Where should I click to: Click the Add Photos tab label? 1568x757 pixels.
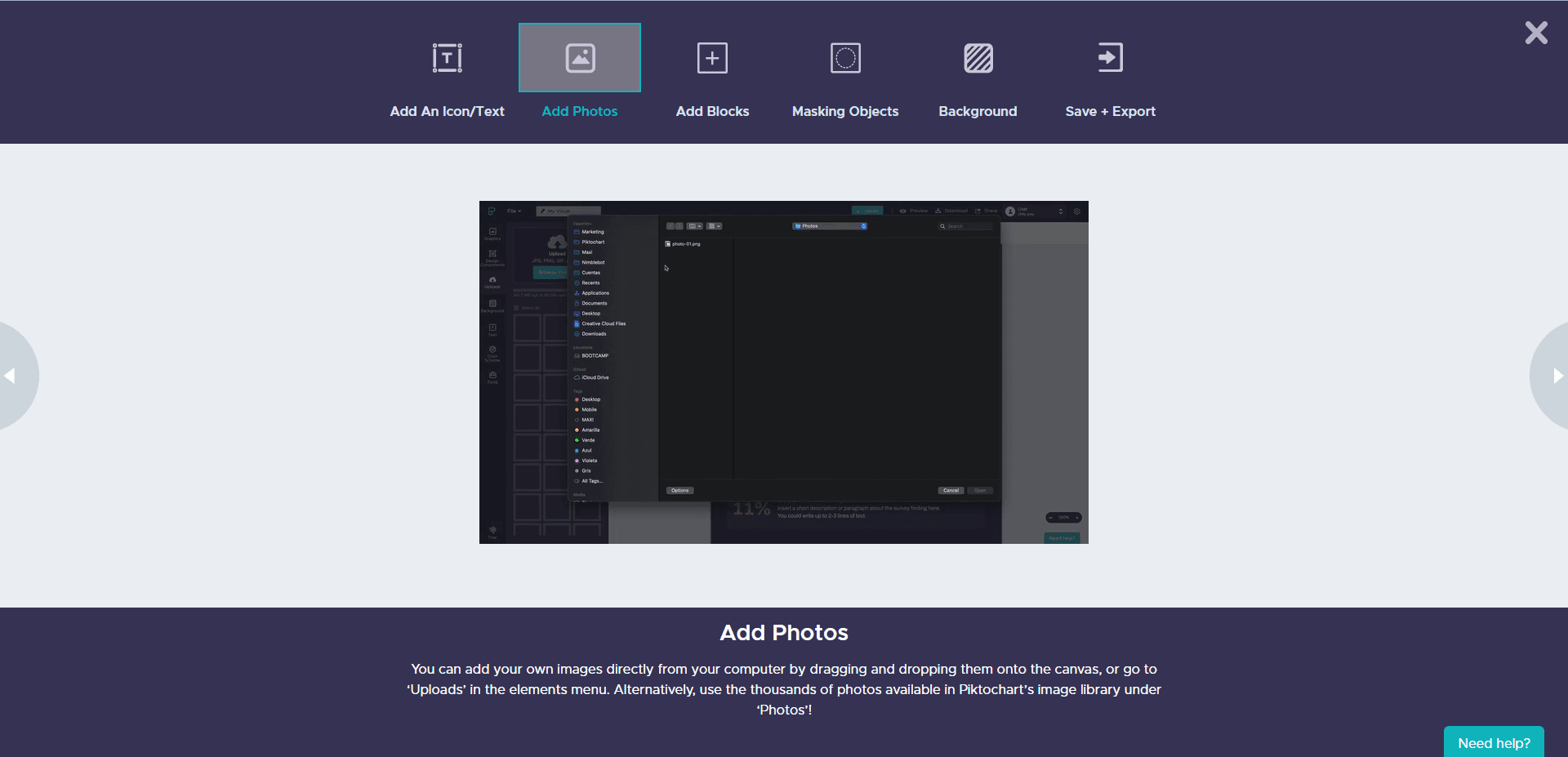[580, 111]
